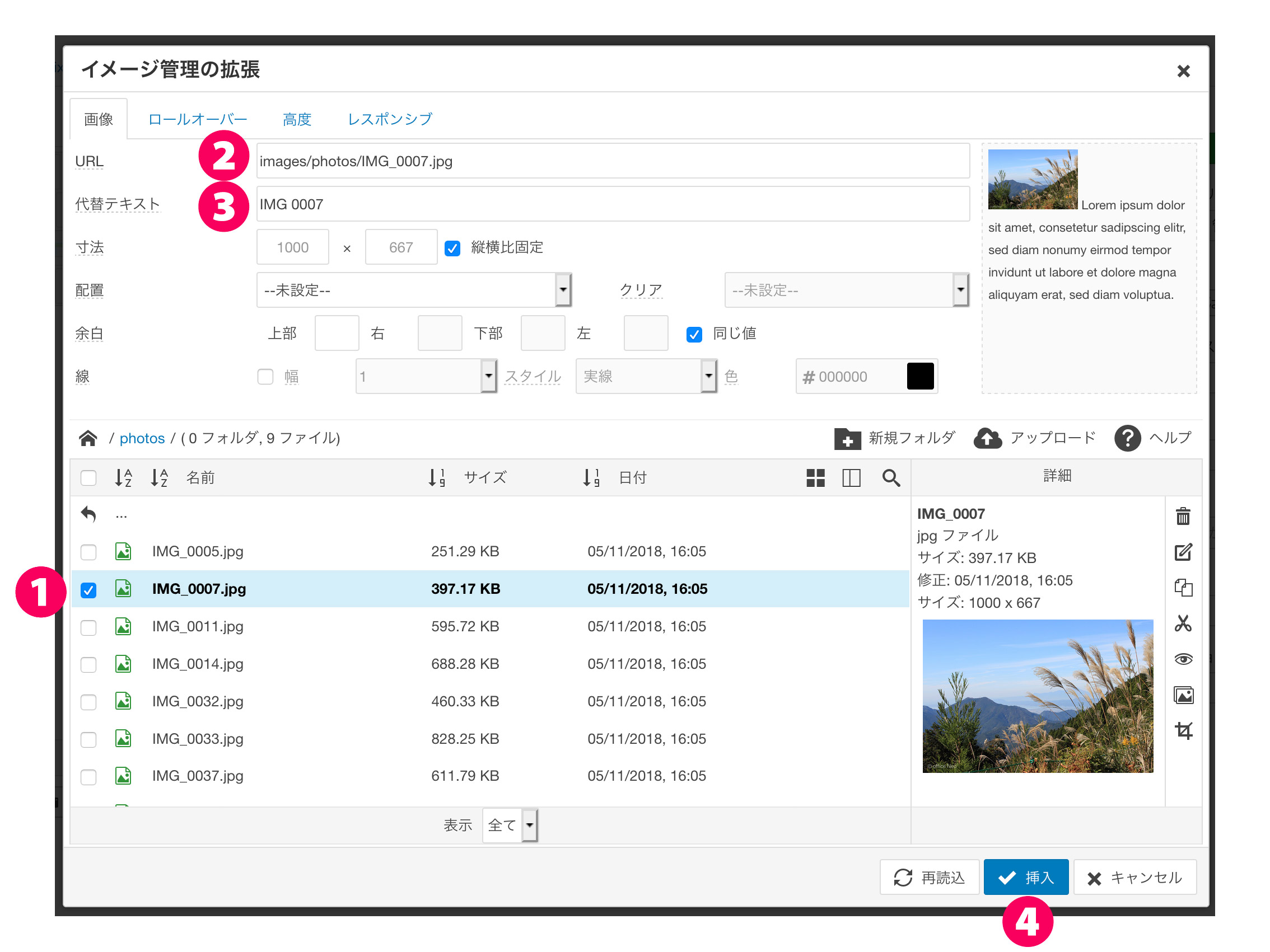
Task: Click the rename edit icon
Action: coord(1182,552)
